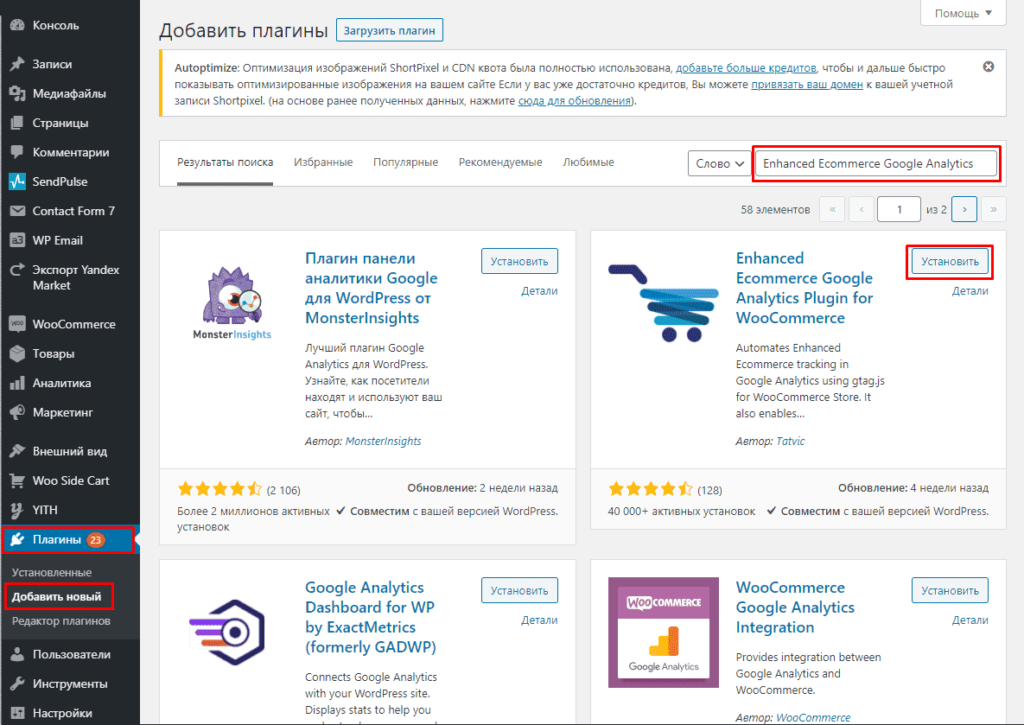Click the Страницы pages icon
The image size is (1024, 725).
[18, 123]
